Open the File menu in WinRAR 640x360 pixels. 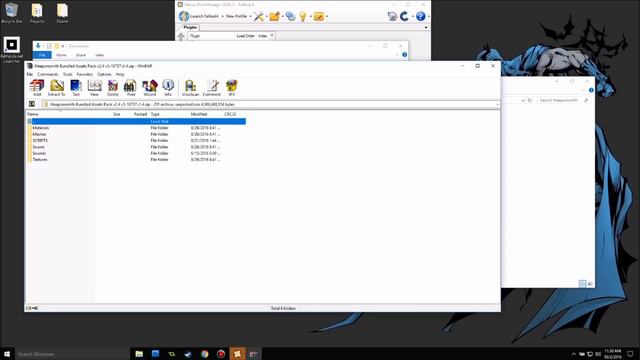click(30, 74)
